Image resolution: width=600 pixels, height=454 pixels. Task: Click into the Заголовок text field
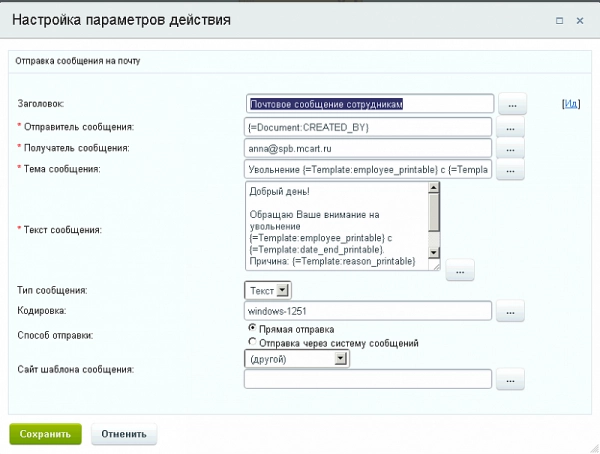(x=368, y=104)
